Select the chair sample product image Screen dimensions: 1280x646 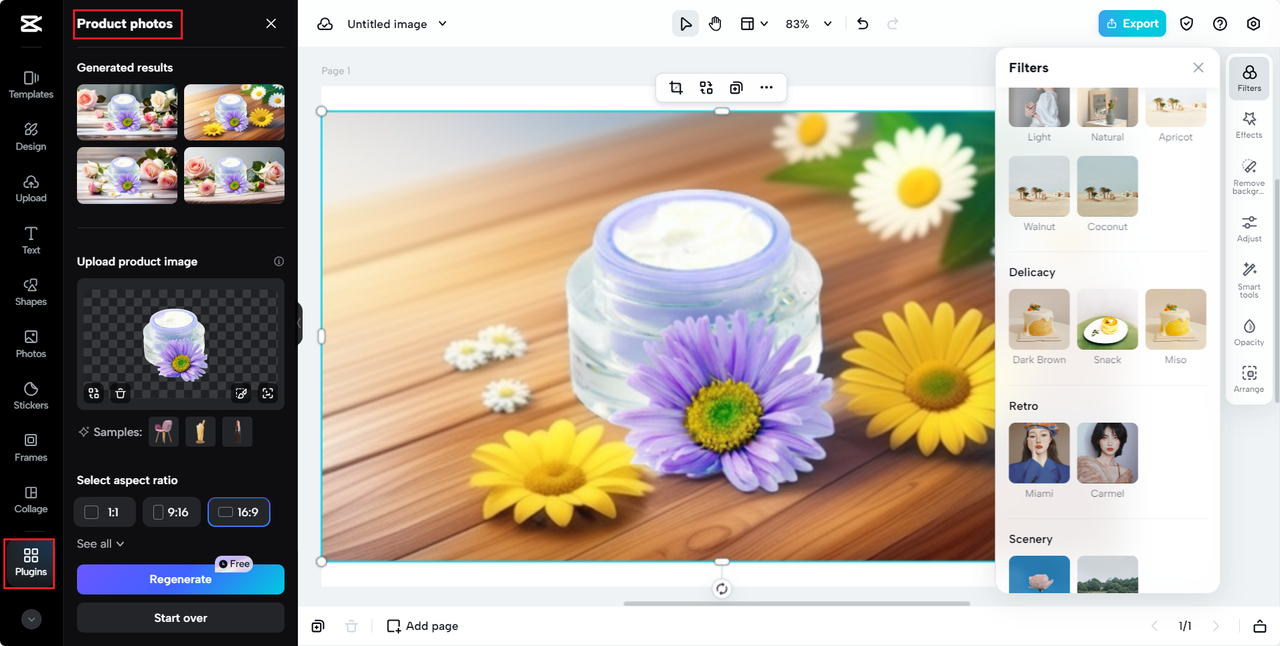(x=164, y=432)
